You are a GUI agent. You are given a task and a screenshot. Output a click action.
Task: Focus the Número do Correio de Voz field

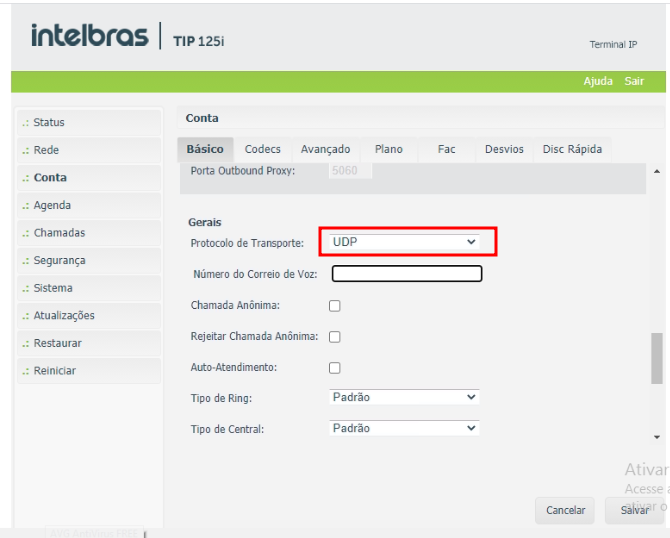click(407, 273)
